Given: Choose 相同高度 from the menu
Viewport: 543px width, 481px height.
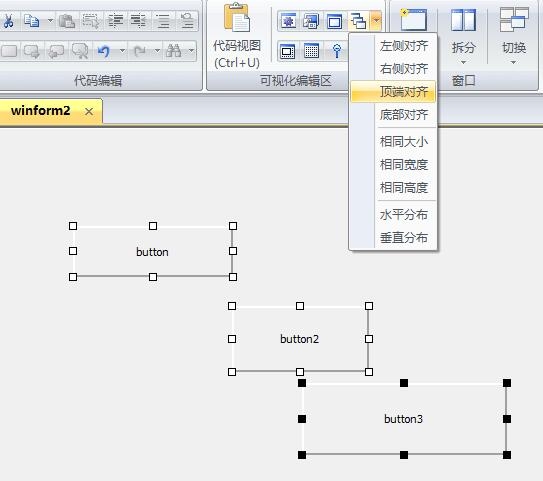Looking at the screenshot, I should click(x=393, y=187).
